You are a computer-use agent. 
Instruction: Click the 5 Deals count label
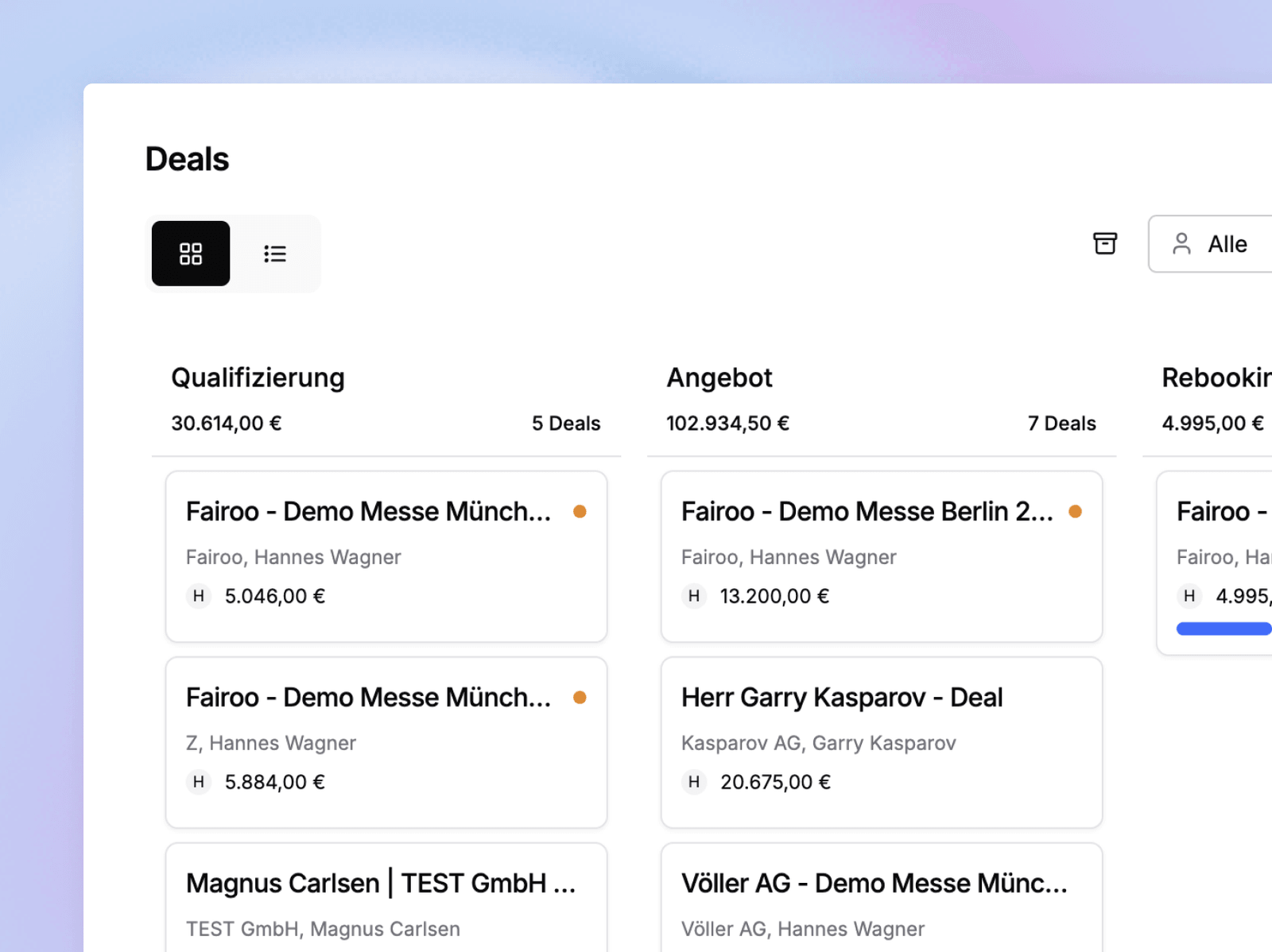tap(566, 424)
